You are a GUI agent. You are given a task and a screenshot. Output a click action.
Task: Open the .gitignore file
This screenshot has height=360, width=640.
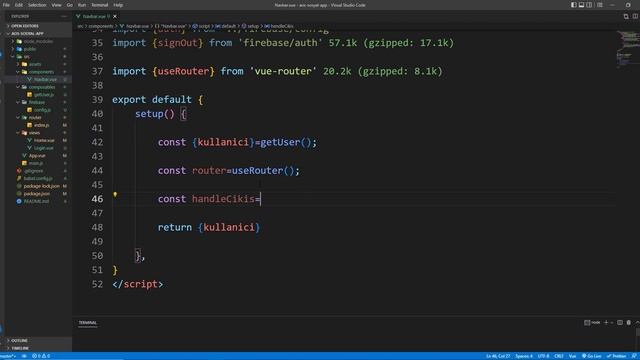pyautogui.click(x=38, y=171)
